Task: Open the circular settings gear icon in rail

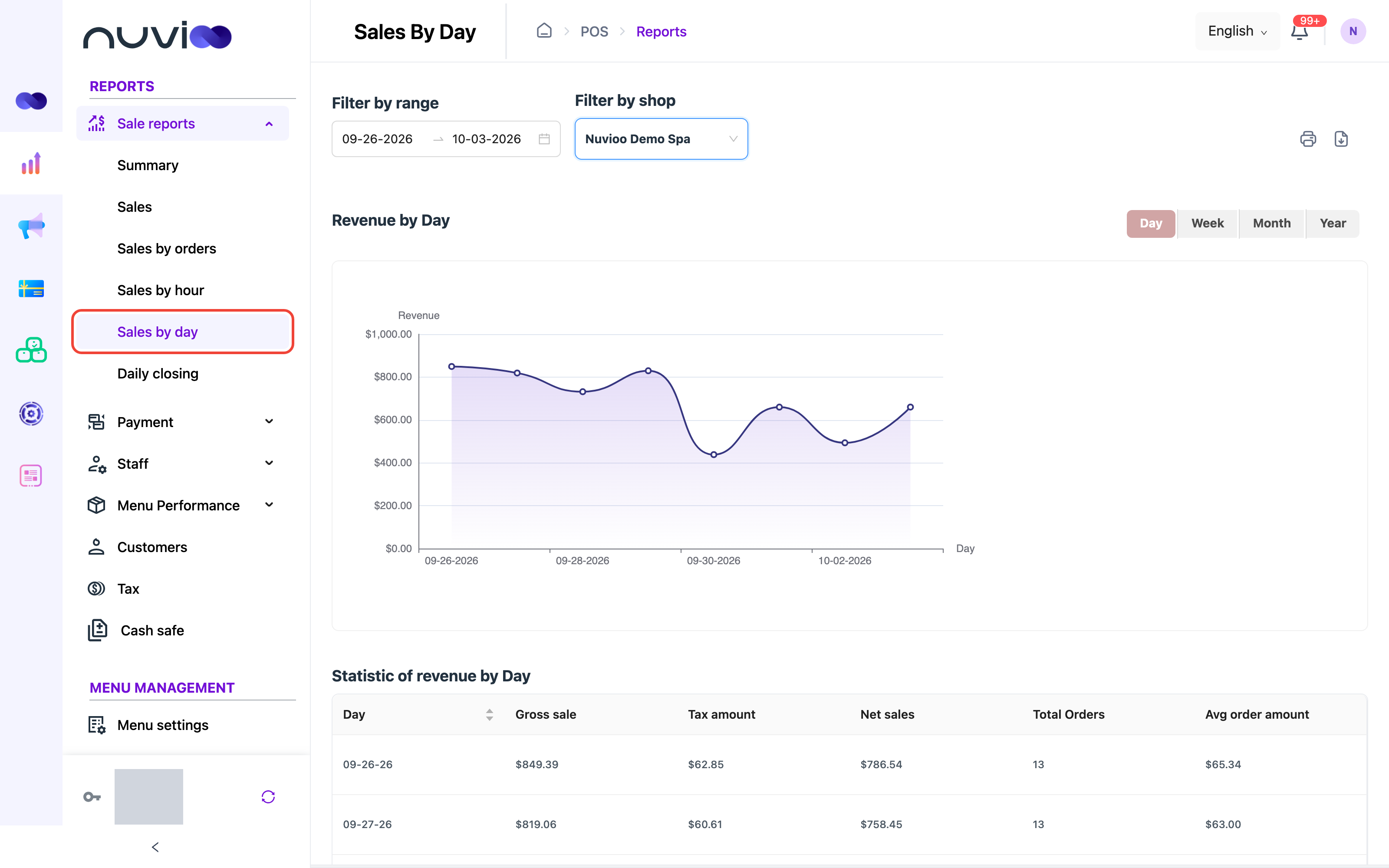Action: coord(31,413)
